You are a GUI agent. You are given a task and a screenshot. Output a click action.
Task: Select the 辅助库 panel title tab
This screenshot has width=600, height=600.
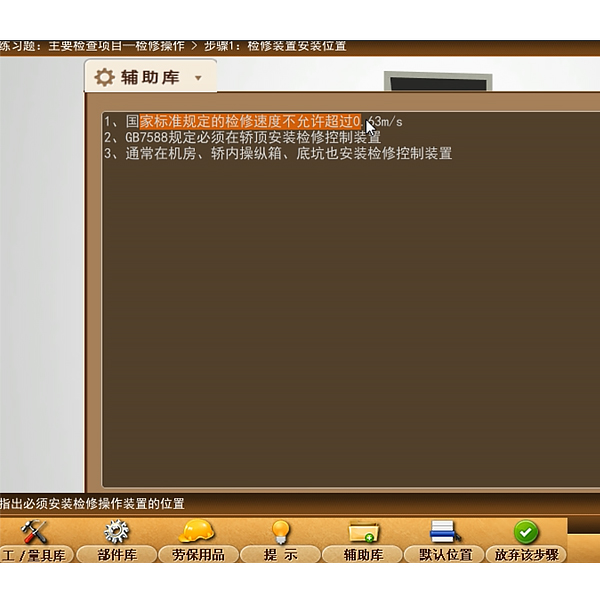tap(150, 77)
